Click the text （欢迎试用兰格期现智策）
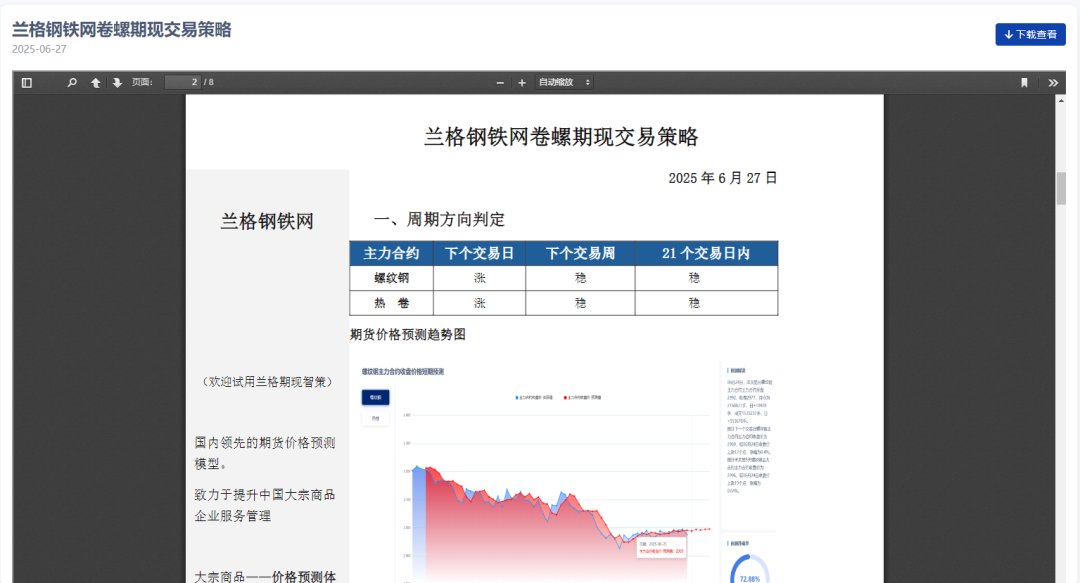Screen dimensions: 1080x583 coord(267,382)
